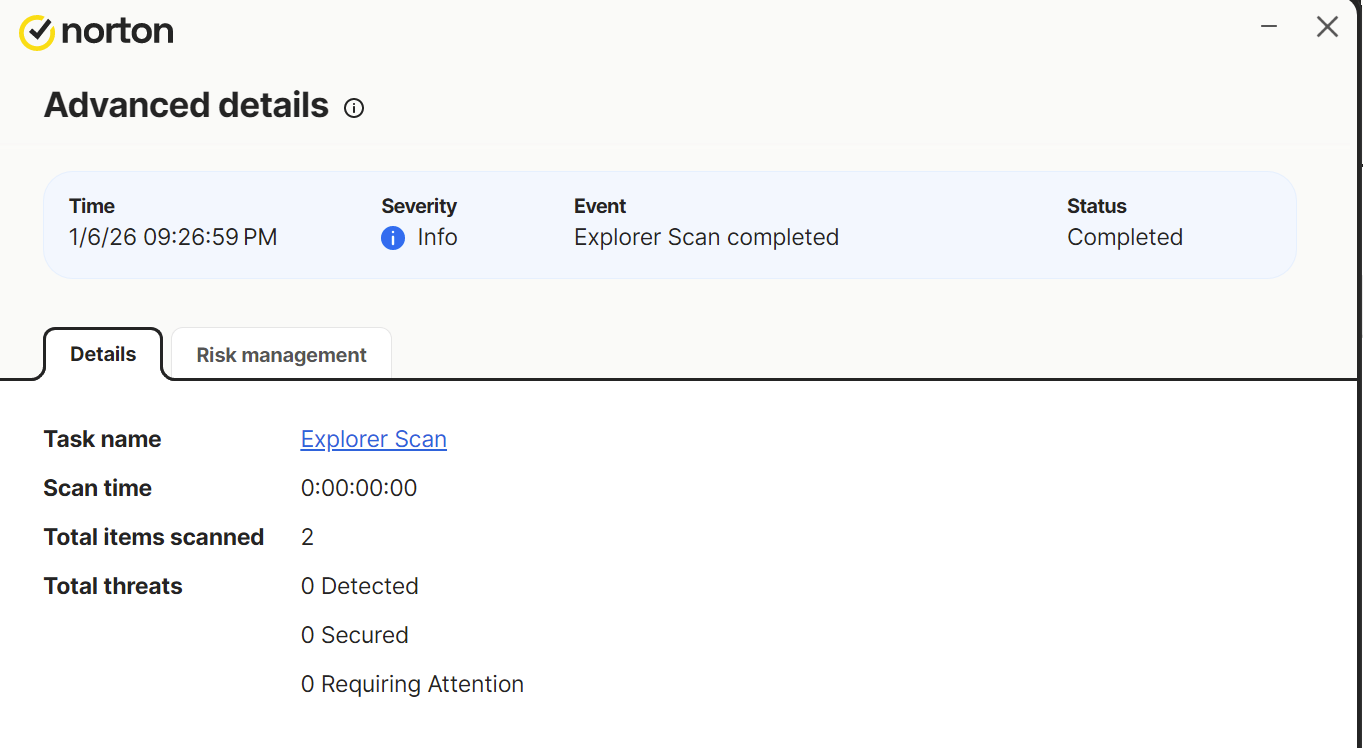This screenshot has width=1363, height=748.
Task: Click the blue Info severity icon
Action: coord(393,238)
